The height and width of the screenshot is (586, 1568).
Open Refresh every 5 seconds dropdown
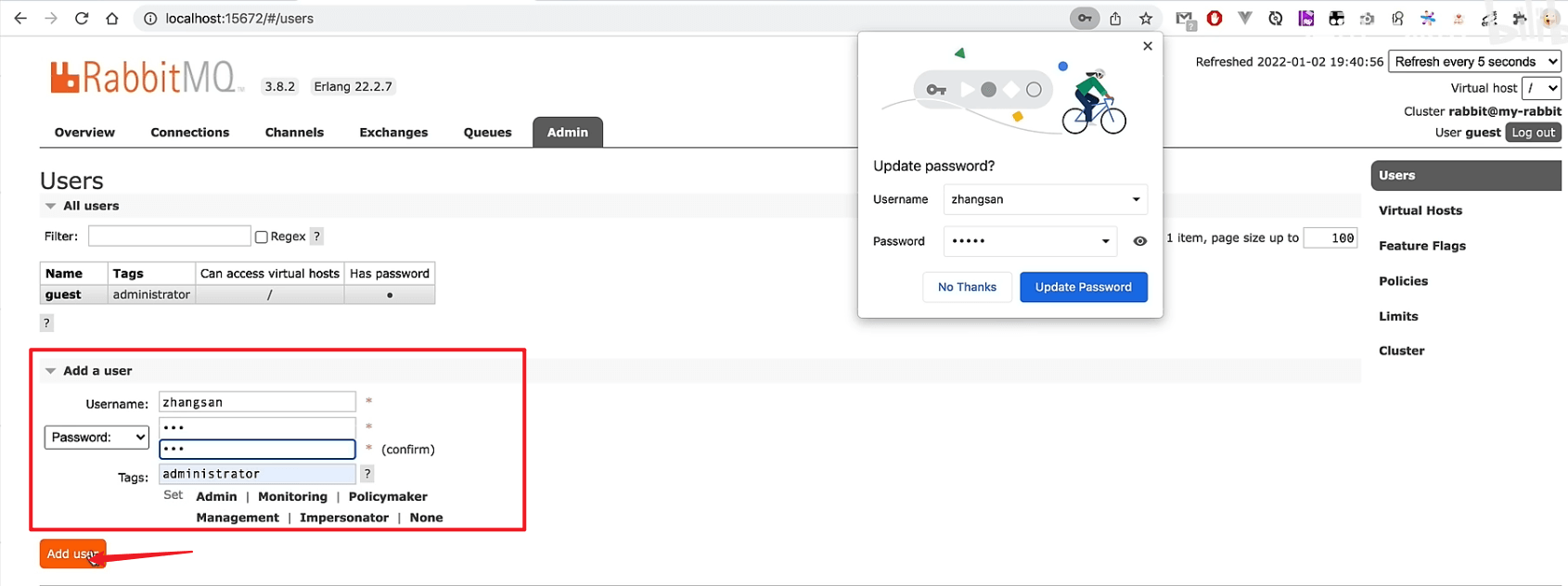pyautogui.click(x=1474, y=62)
